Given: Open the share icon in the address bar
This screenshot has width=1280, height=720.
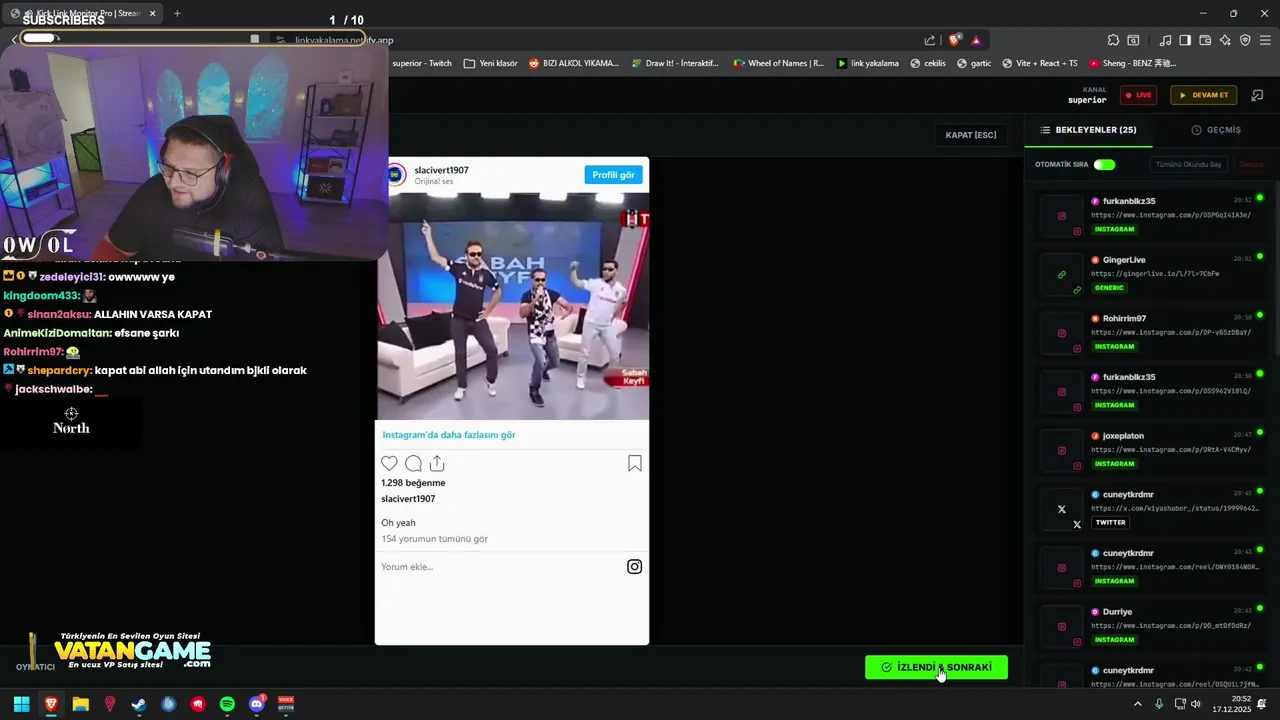Looking at the screenshot, I should [930, 40].
